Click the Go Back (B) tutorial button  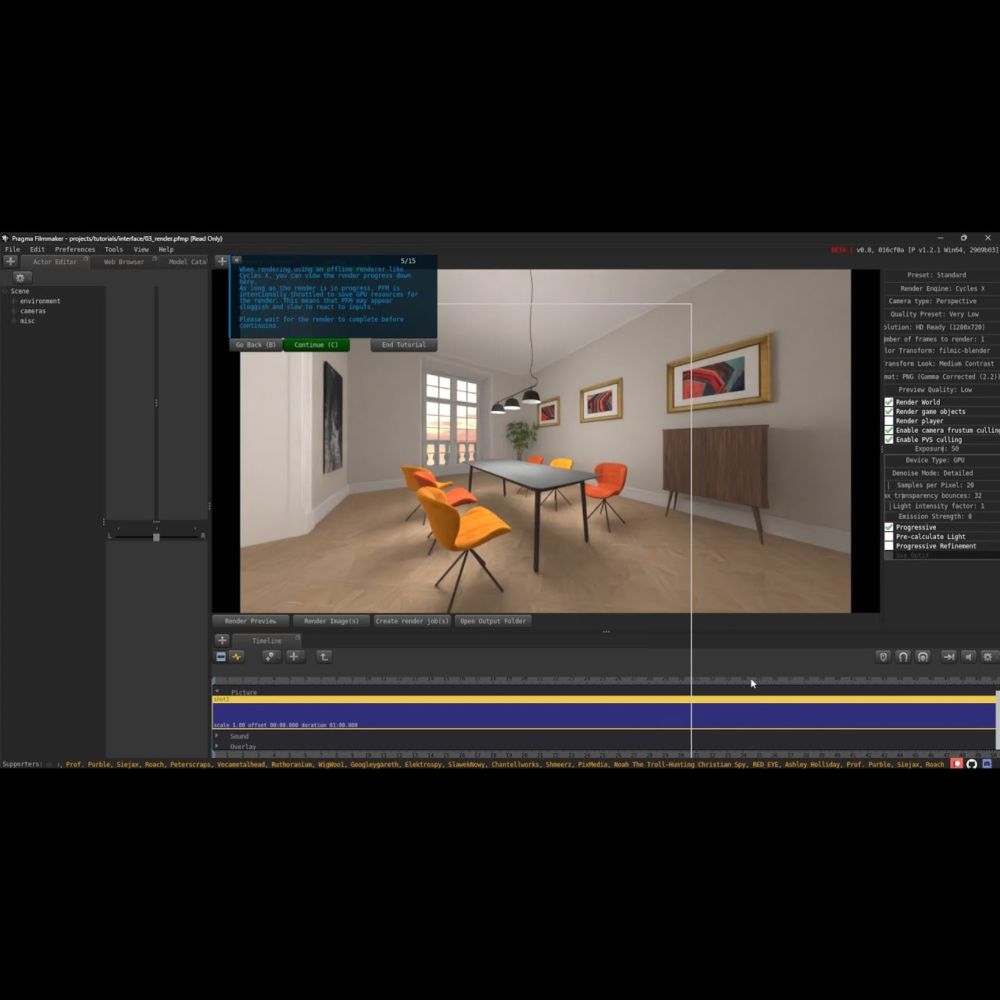click(x=256, y=344)
